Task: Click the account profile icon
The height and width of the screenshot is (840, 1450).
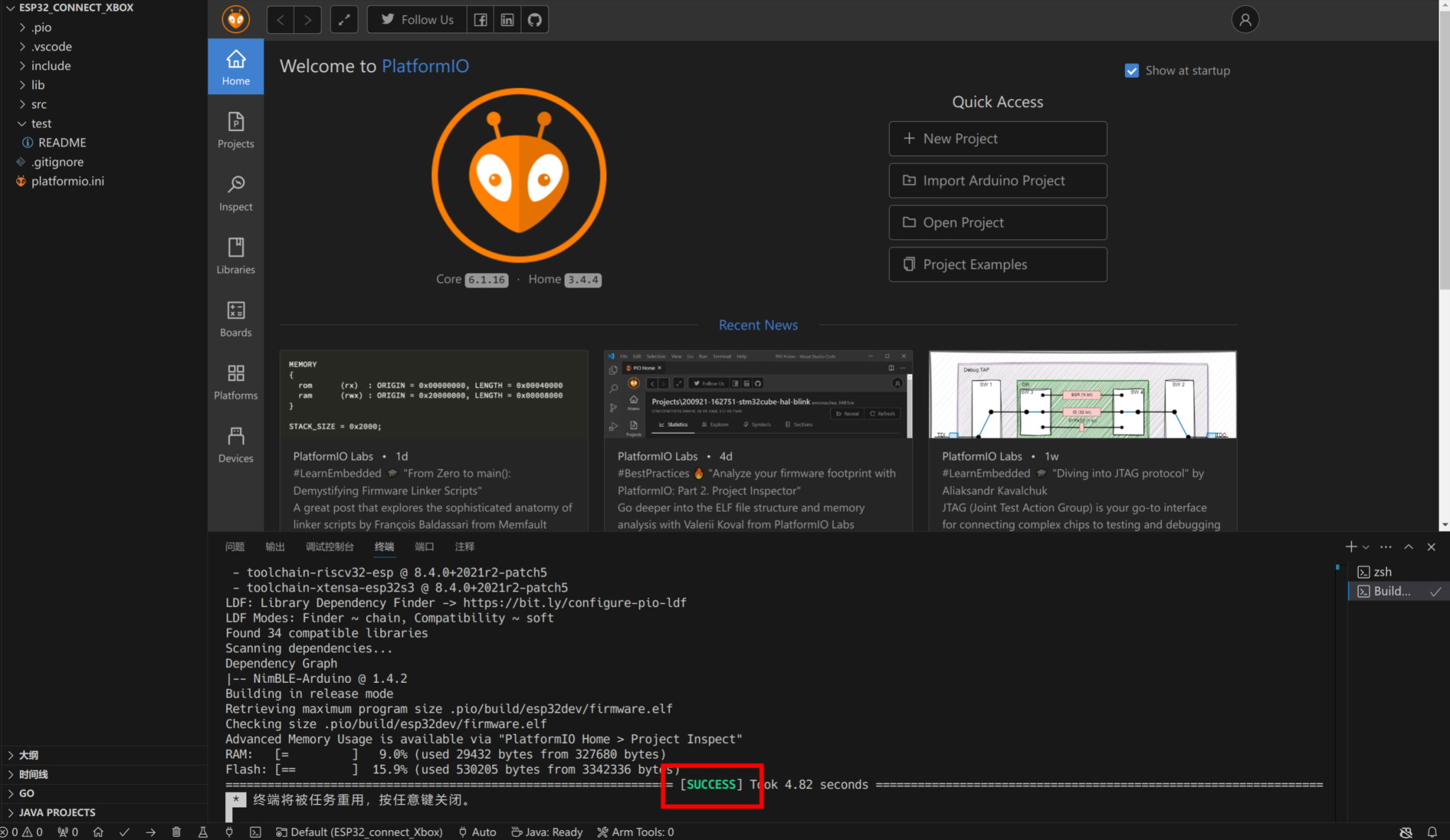Action: click(x=1245, y=20)
